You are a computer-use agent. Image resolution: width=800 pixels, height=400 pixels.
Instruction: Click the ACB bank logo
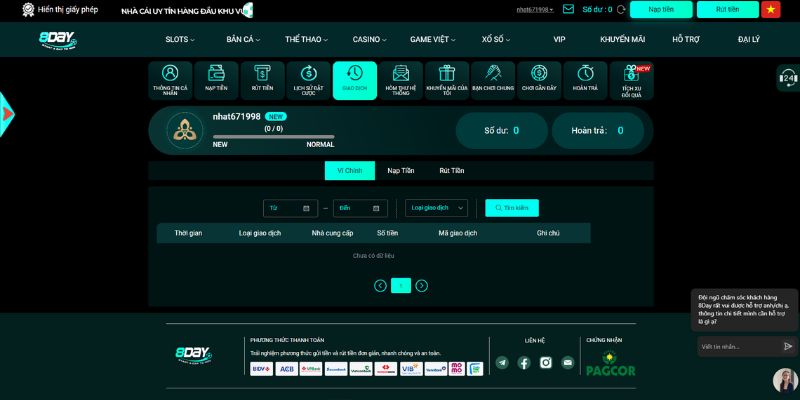(x=286, y=369)
